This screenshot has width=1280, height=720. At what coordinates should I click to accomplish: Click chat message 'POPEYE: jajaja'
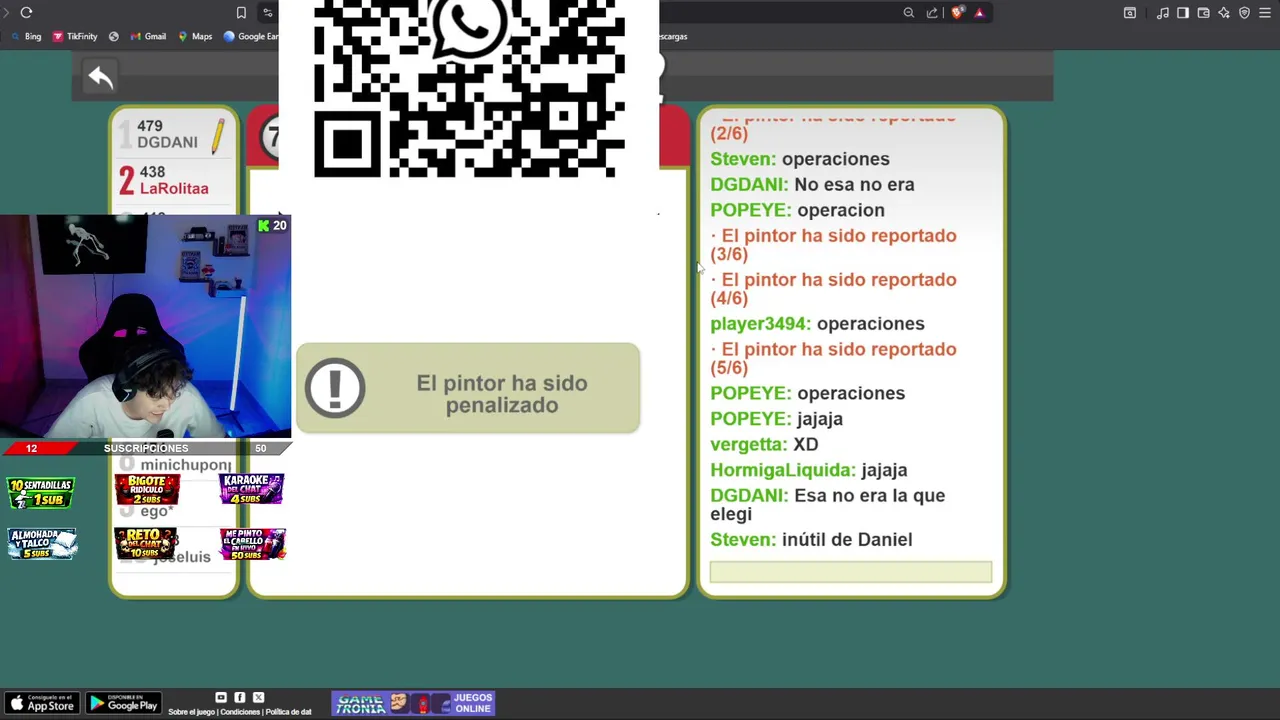776,419
